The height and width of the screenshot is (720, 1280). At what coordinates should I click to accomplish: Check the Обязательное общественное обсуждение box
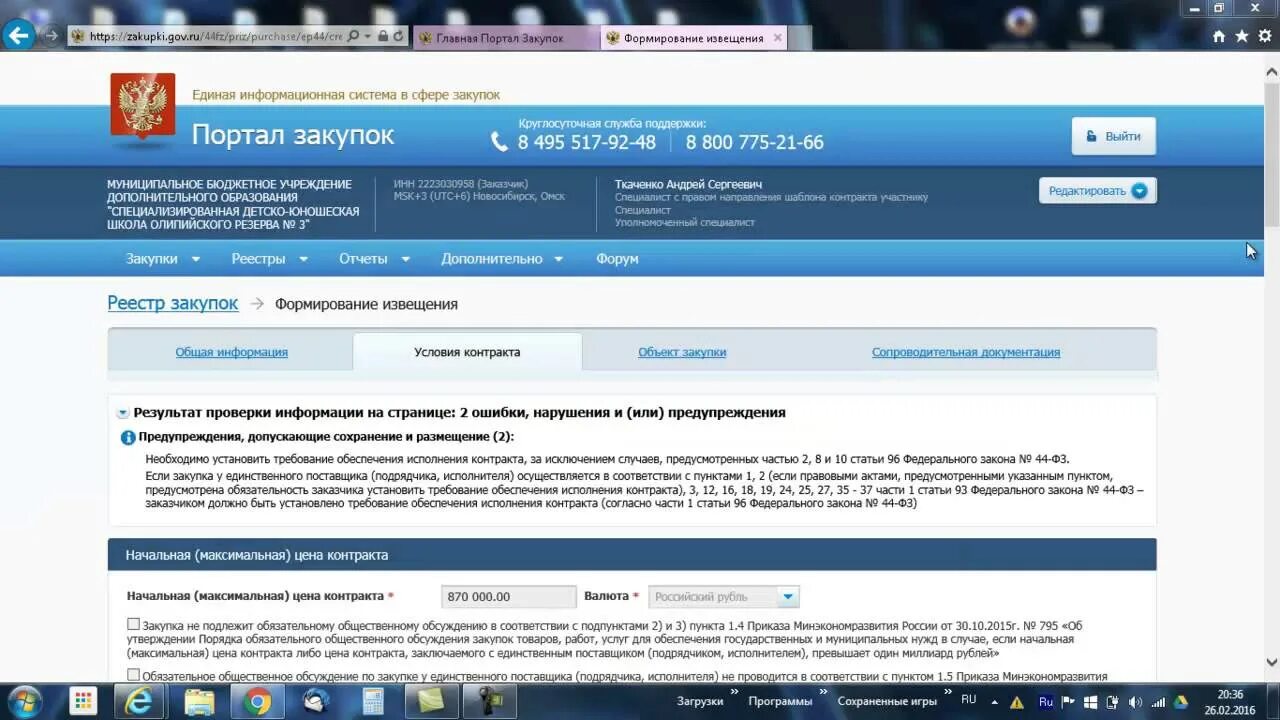point(134,675)
